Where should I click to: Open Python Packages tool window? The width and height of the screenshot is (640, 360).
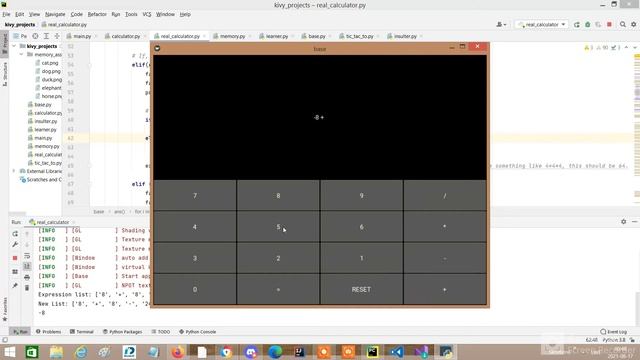tap(122, 332)
